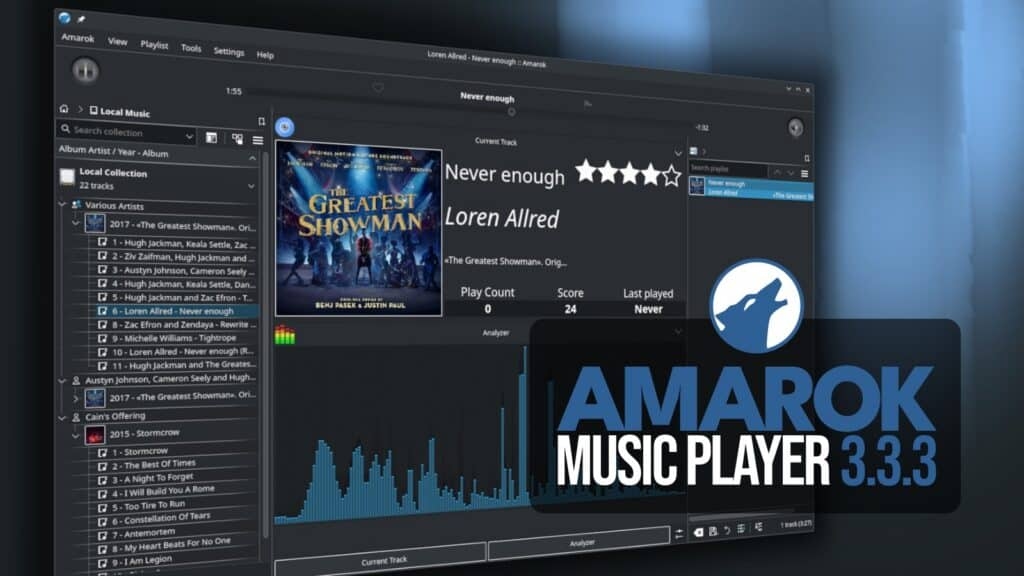Expand the second 2017 Greatest Showman album
The height and width of the screenshot is (576, 1024).
click(76, 398)
